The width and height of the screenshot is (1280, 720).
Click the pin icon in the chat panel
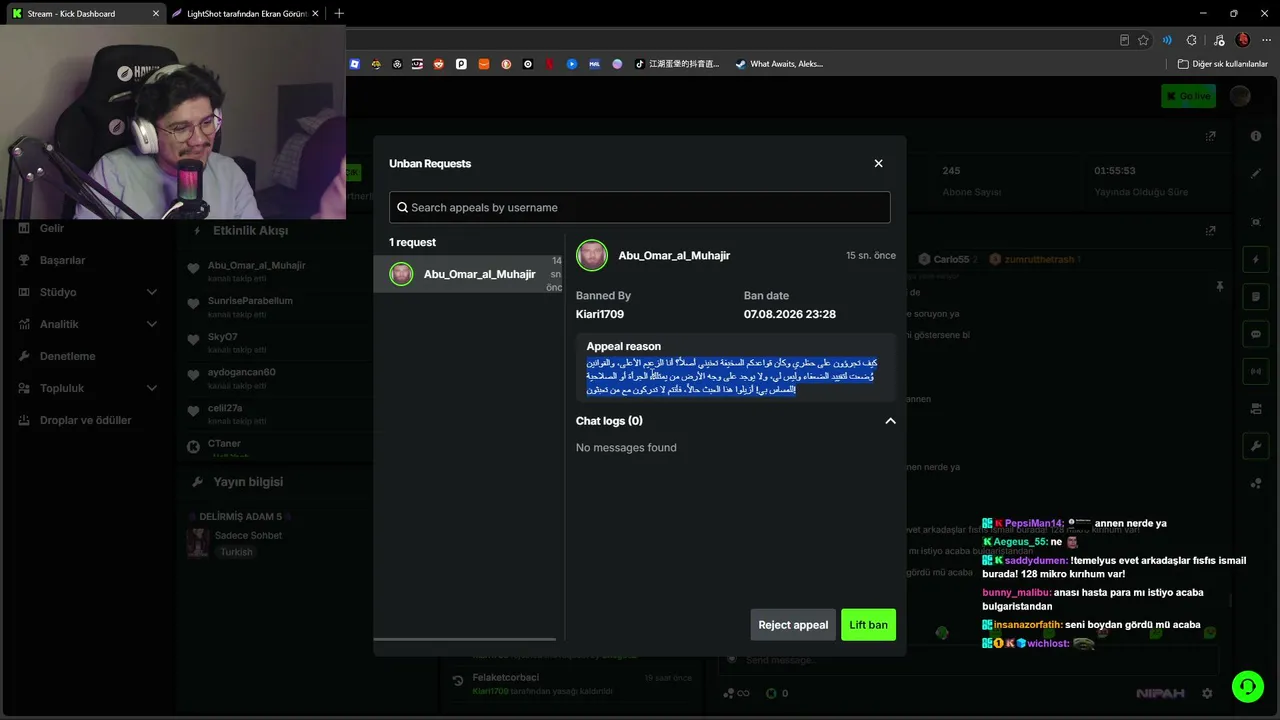[1219, 287]
